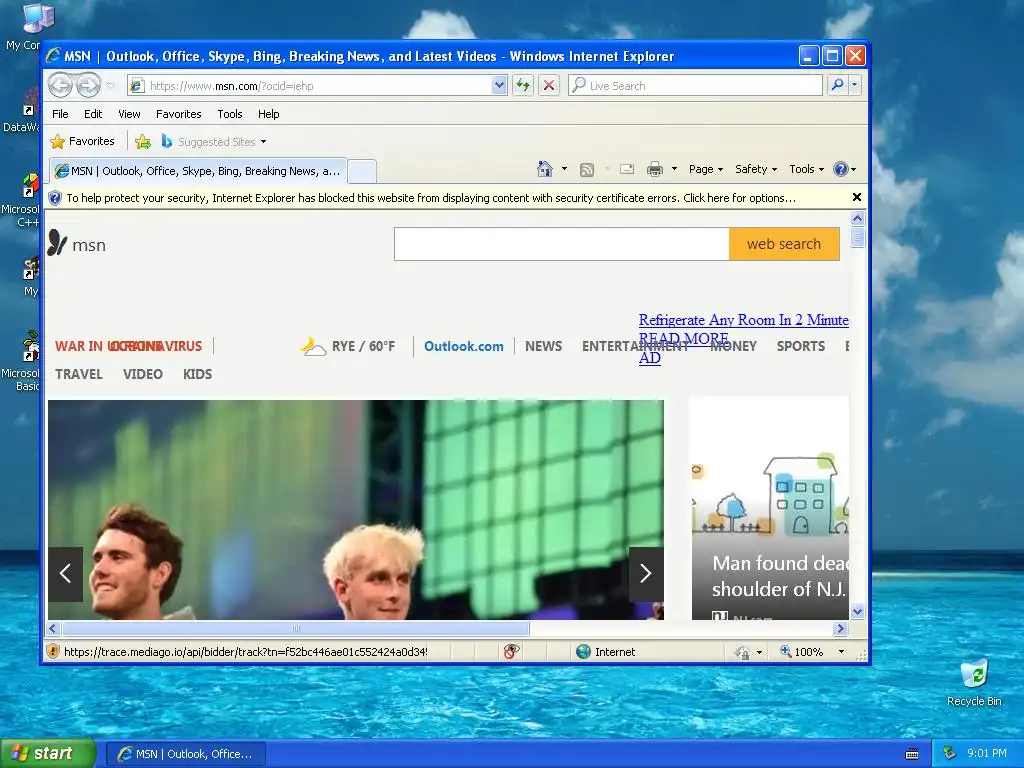Expand the Print dropdown arrow
Image resolution: width=1024 pixels, height=768 pixels.
click(674, 169)
